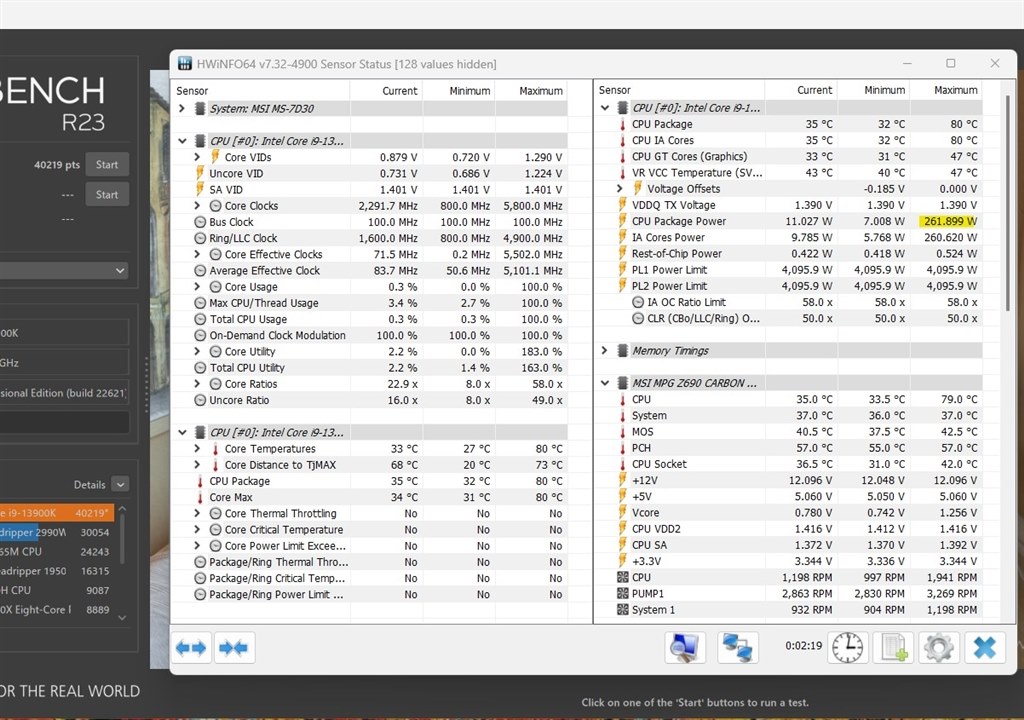Open the Cinebench dropdown above the system info
Viewport: 1024px width, 720px height.
64,270
